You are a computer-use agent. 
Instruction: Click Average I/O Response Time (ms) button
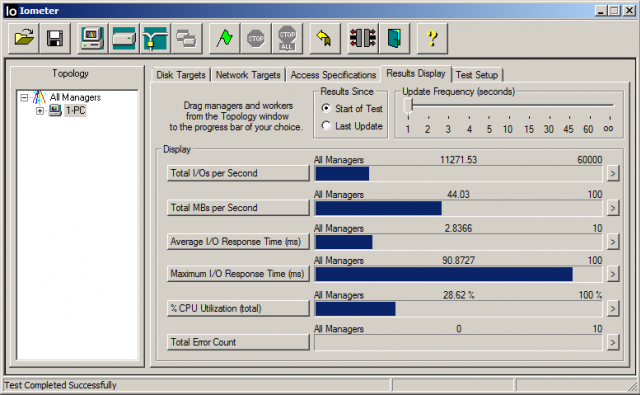tap(238, 242)
